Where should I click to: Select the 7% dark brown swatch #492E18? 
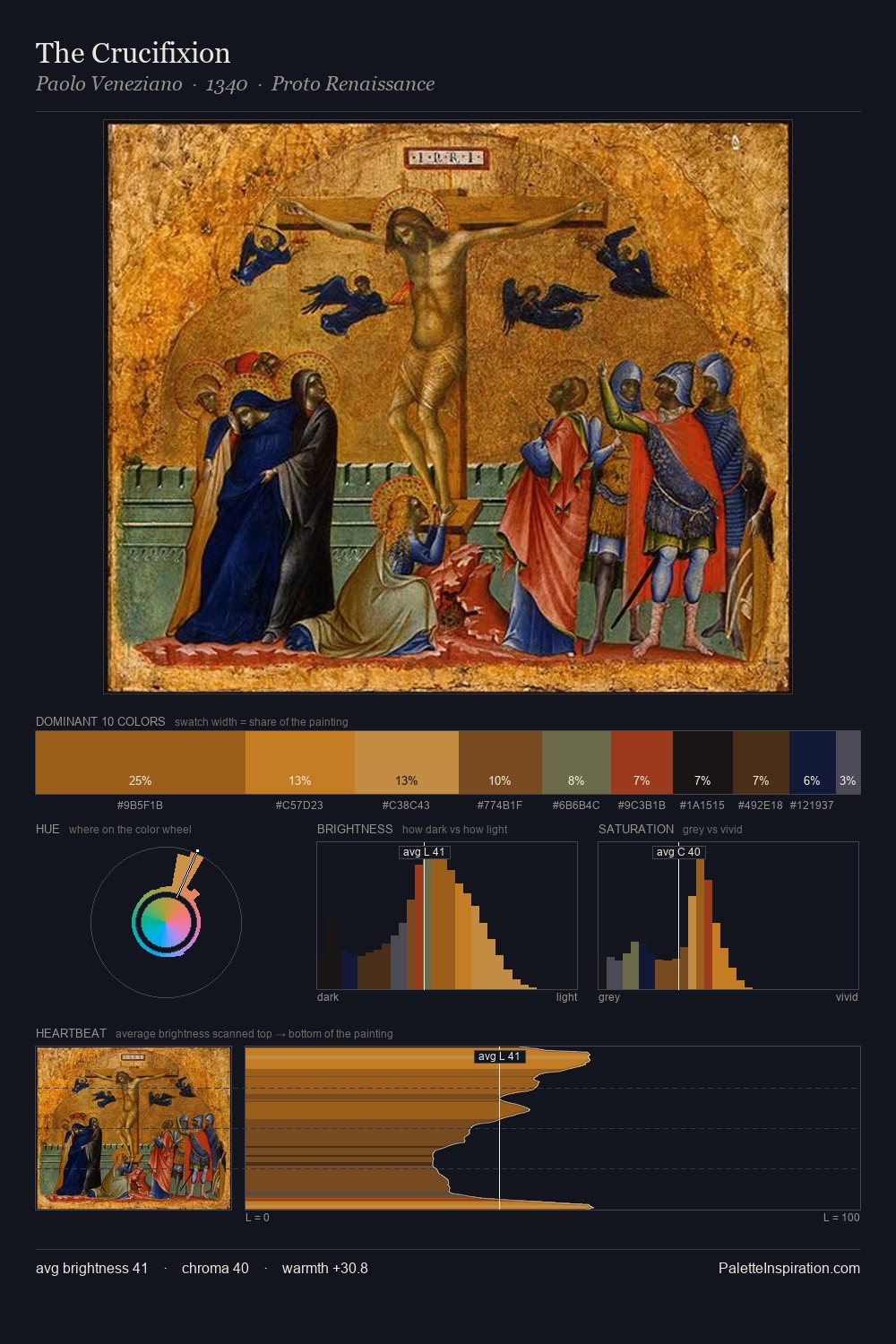[761, 762]
